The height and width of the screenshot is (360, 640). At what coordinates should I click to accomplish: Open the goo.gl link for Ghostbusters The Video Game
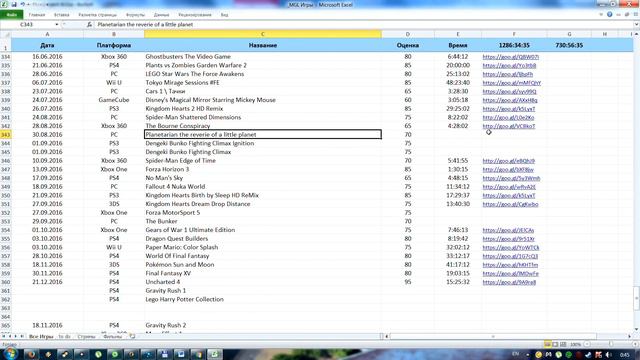[510, 57]
